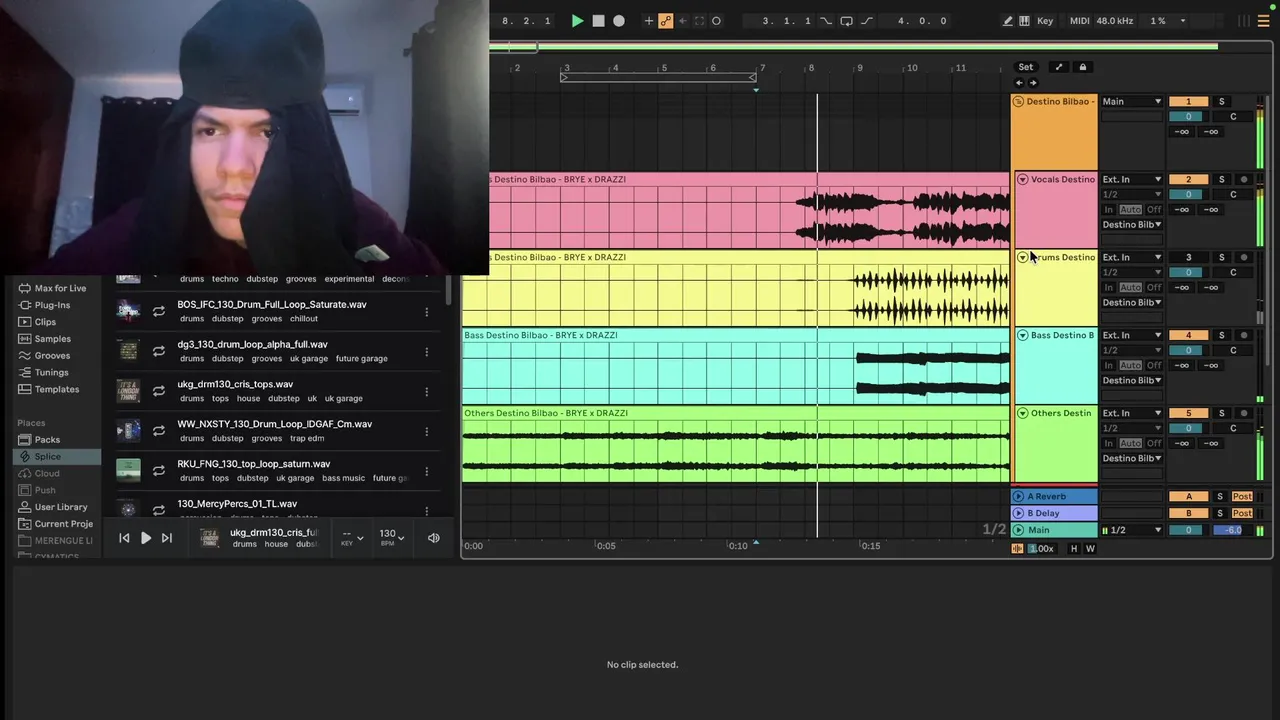The width and height of the screenshot is (1280, 720).
Task: Arm recording on Vocals Destino track
Action: [1244, 179]
